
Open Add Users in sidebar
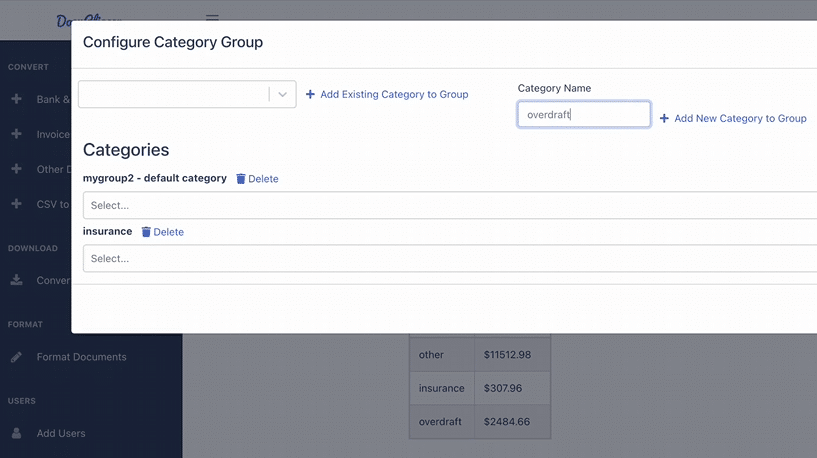pyautogui.click(x=61, y=433)
